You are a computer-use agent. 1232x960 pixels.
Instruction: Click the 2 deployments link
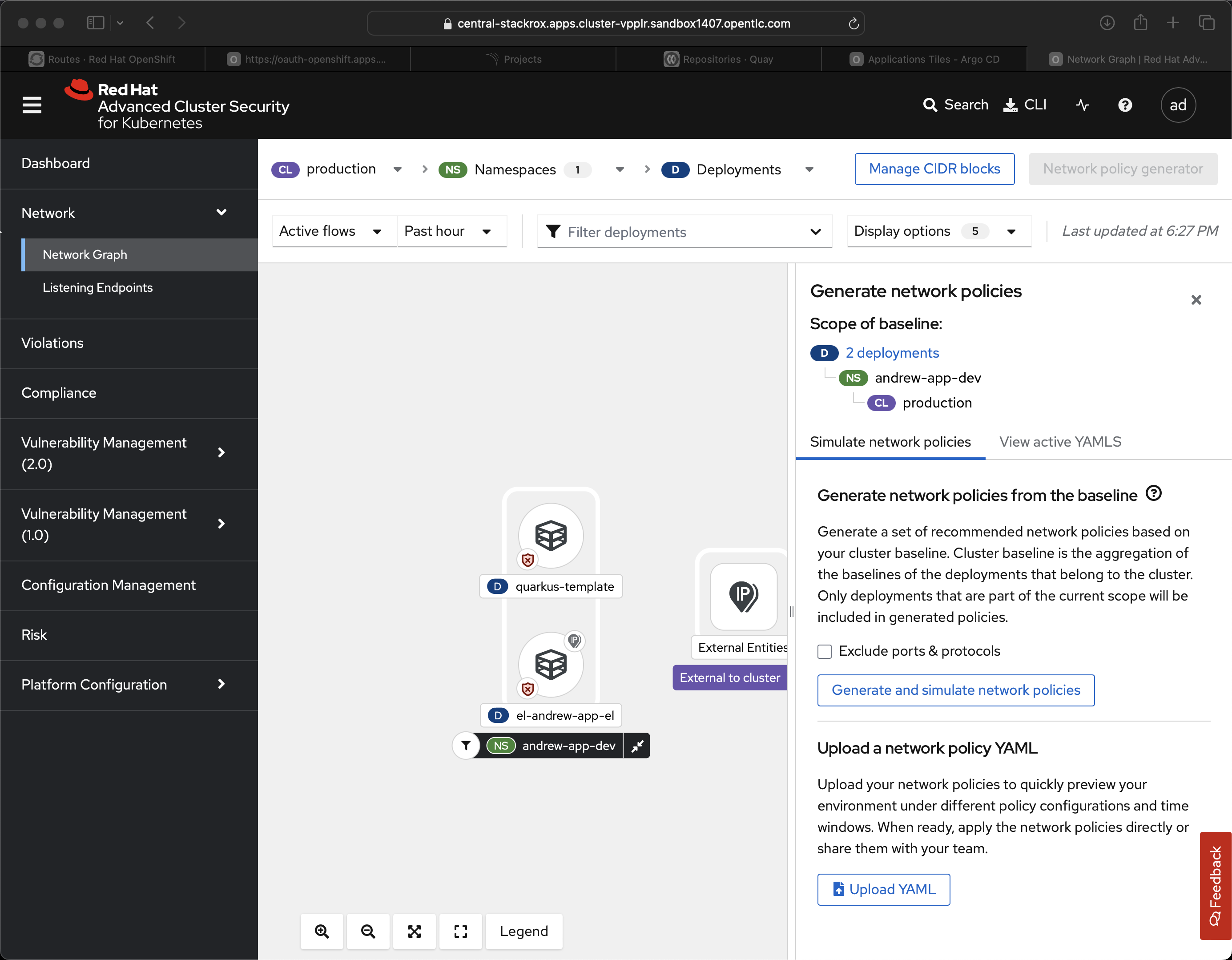point(892,353)
